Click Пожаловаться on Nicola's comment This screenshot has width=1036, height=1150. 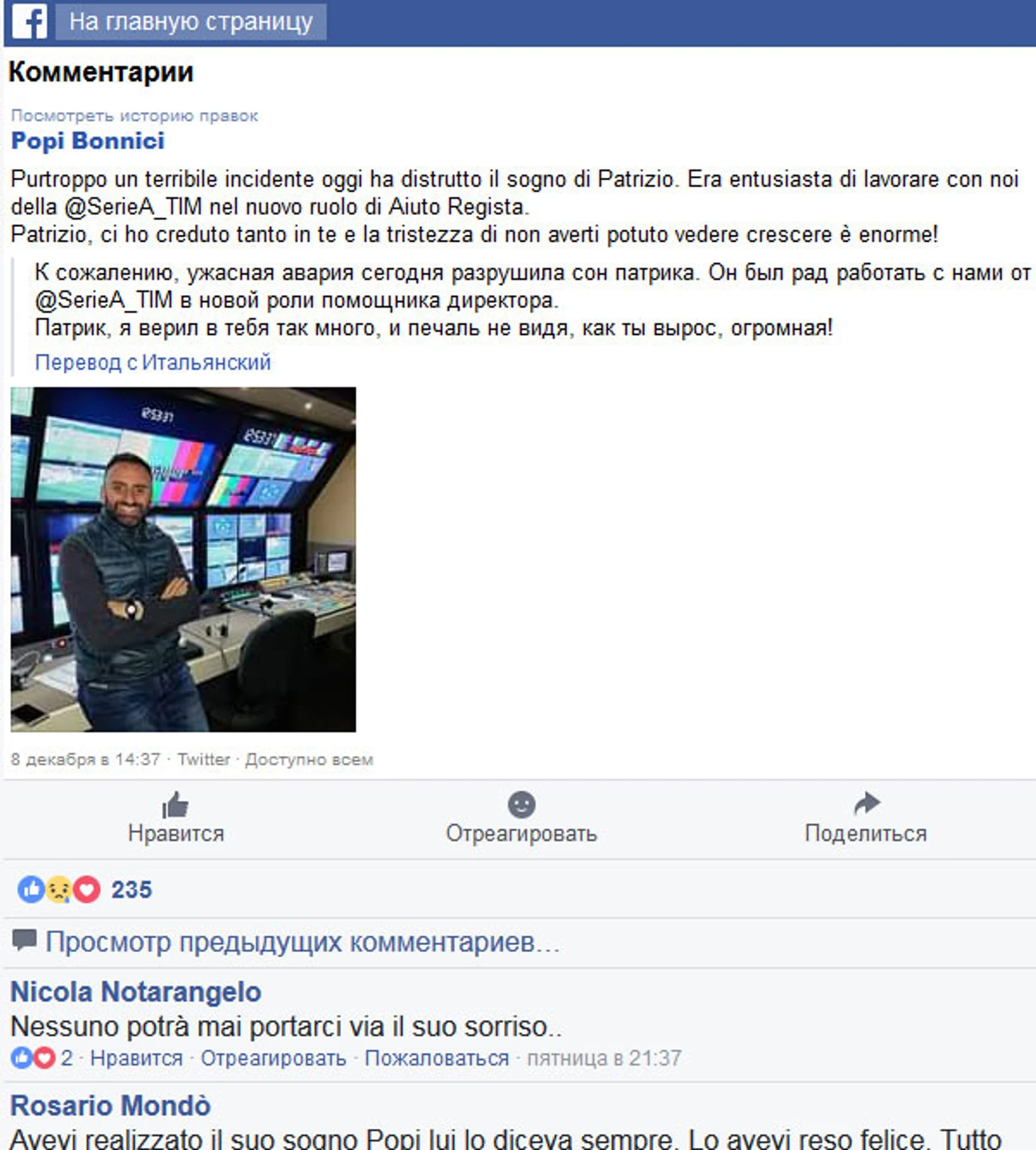tap(436, 1058)
